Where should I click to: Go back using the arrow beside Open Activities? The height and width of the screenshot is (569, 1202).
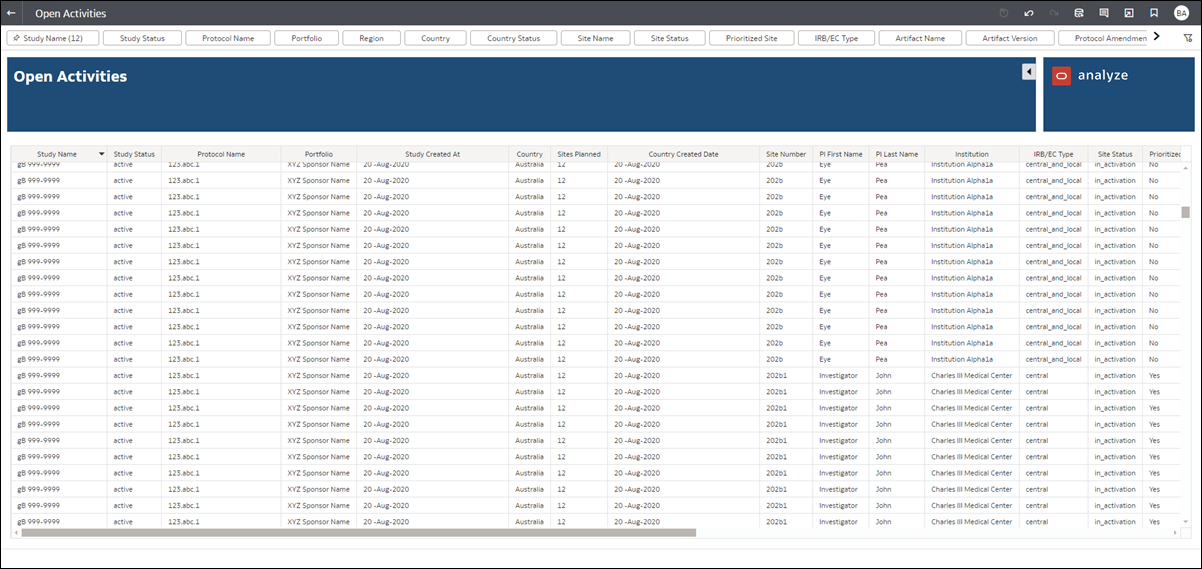click(11, 13)
